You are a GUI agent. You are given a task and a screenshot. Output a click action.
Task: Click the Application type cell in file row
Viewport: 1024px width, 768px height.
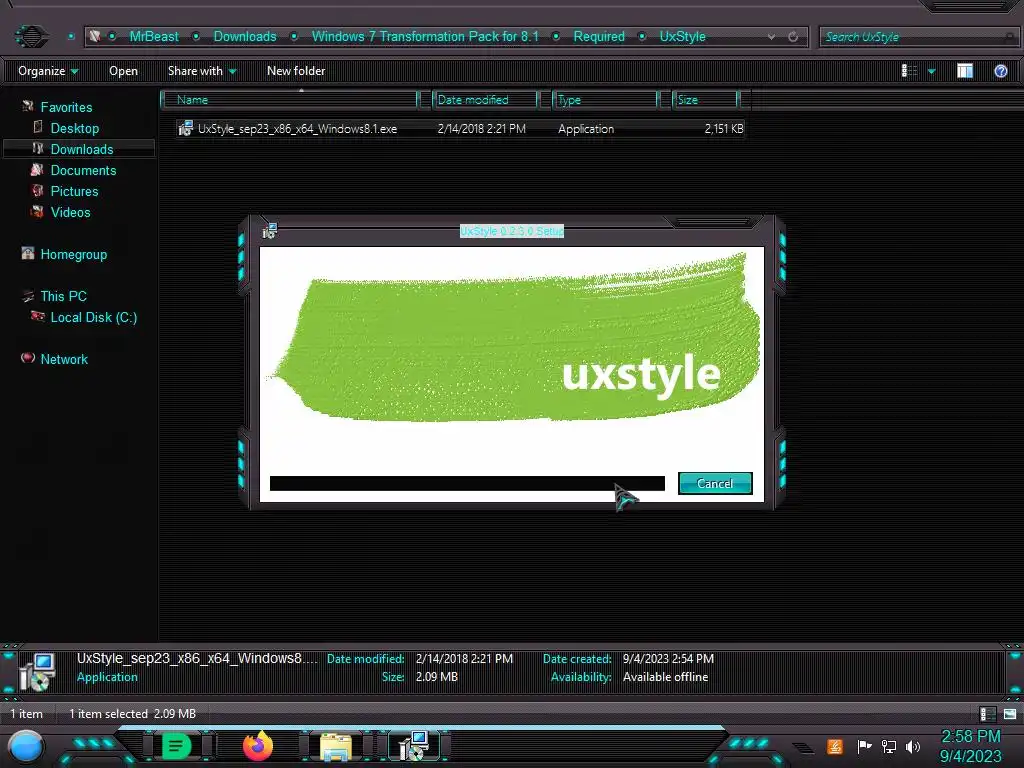pos(586,129)
